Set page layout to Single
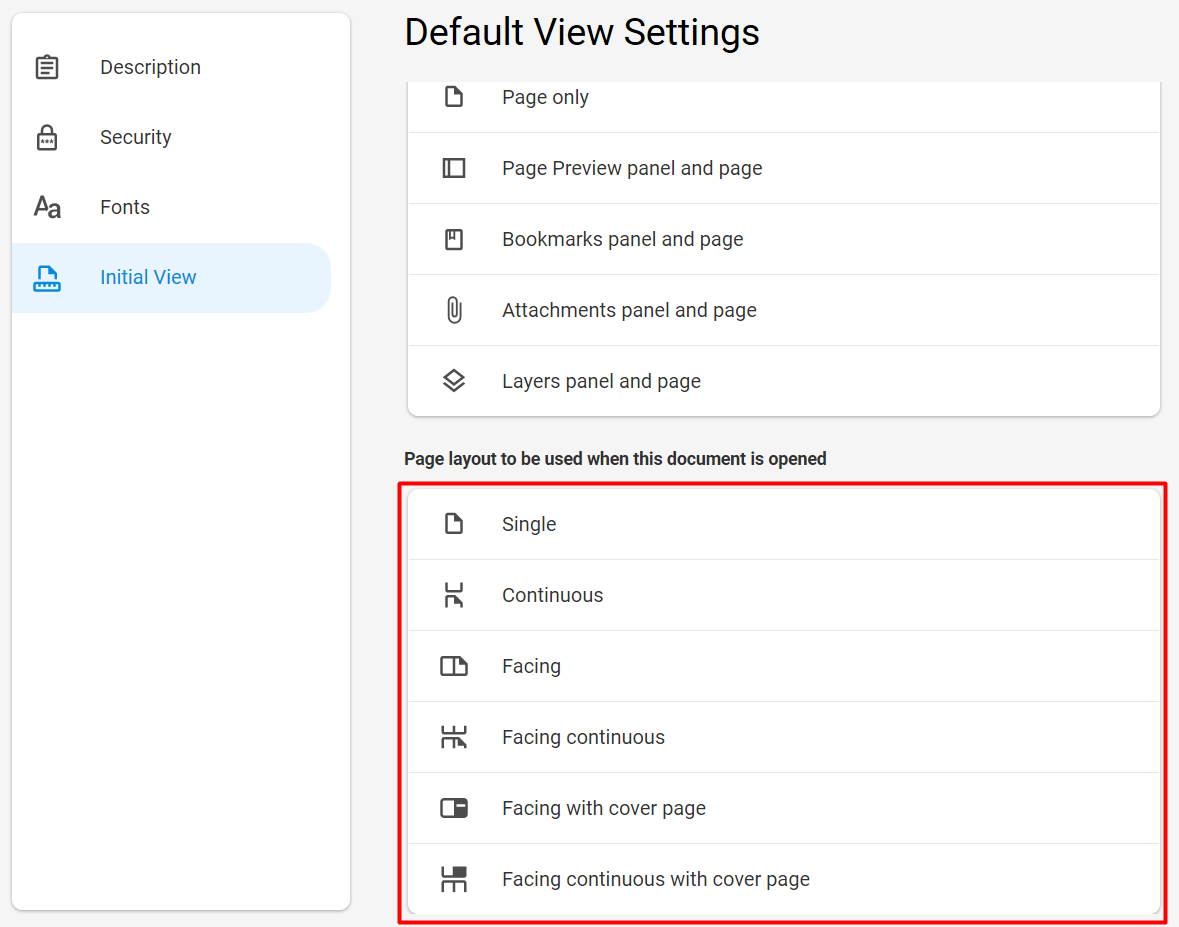1179x927 pixels. pos(783,524)
